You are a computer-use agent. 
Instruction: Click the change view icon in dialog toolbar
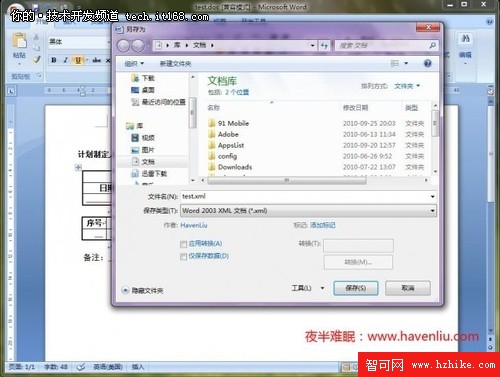(x=395, y=63)
